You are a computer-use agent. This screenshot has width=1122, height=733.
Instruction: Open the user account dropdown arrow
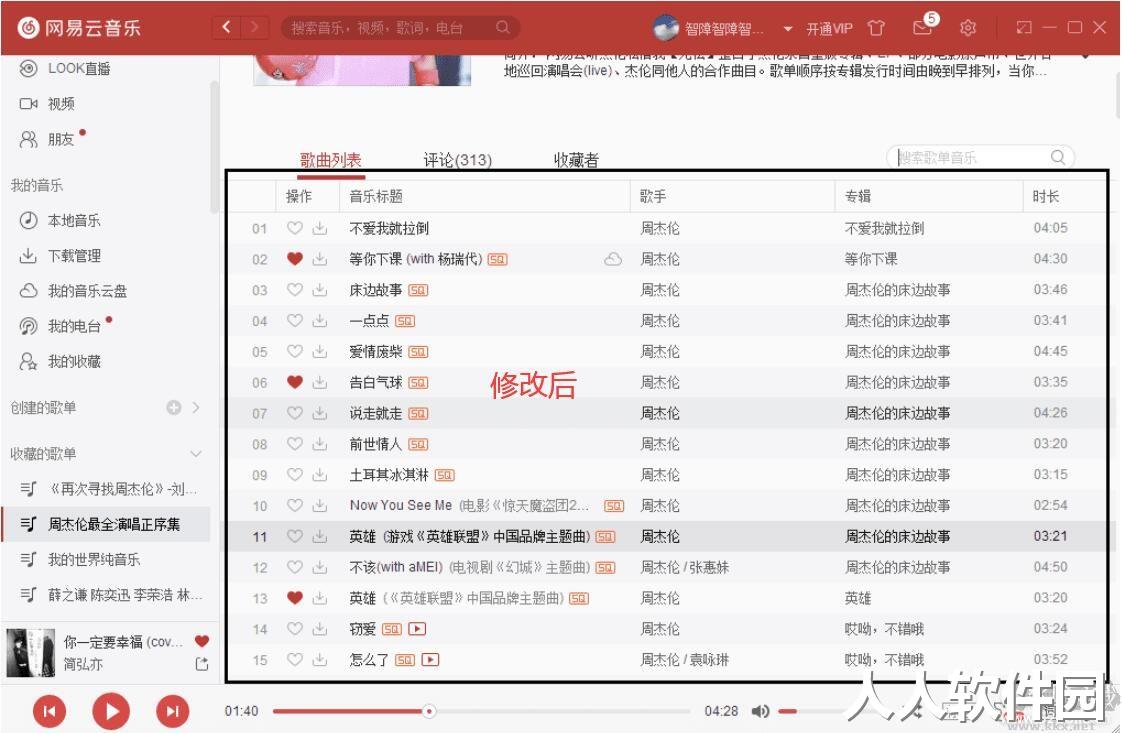click(x=787, y=29)
